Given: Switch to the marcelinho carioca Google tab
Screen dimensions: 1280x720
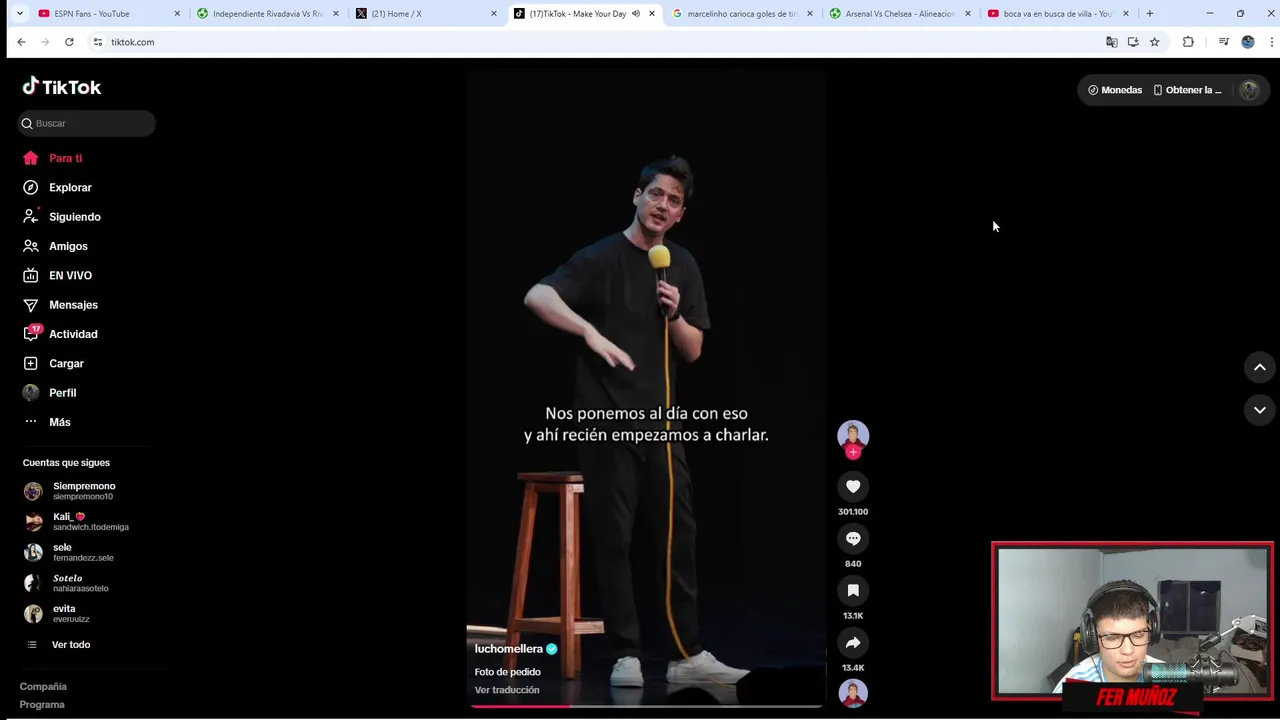Looking at the screenshot, I should coord(743,14).
